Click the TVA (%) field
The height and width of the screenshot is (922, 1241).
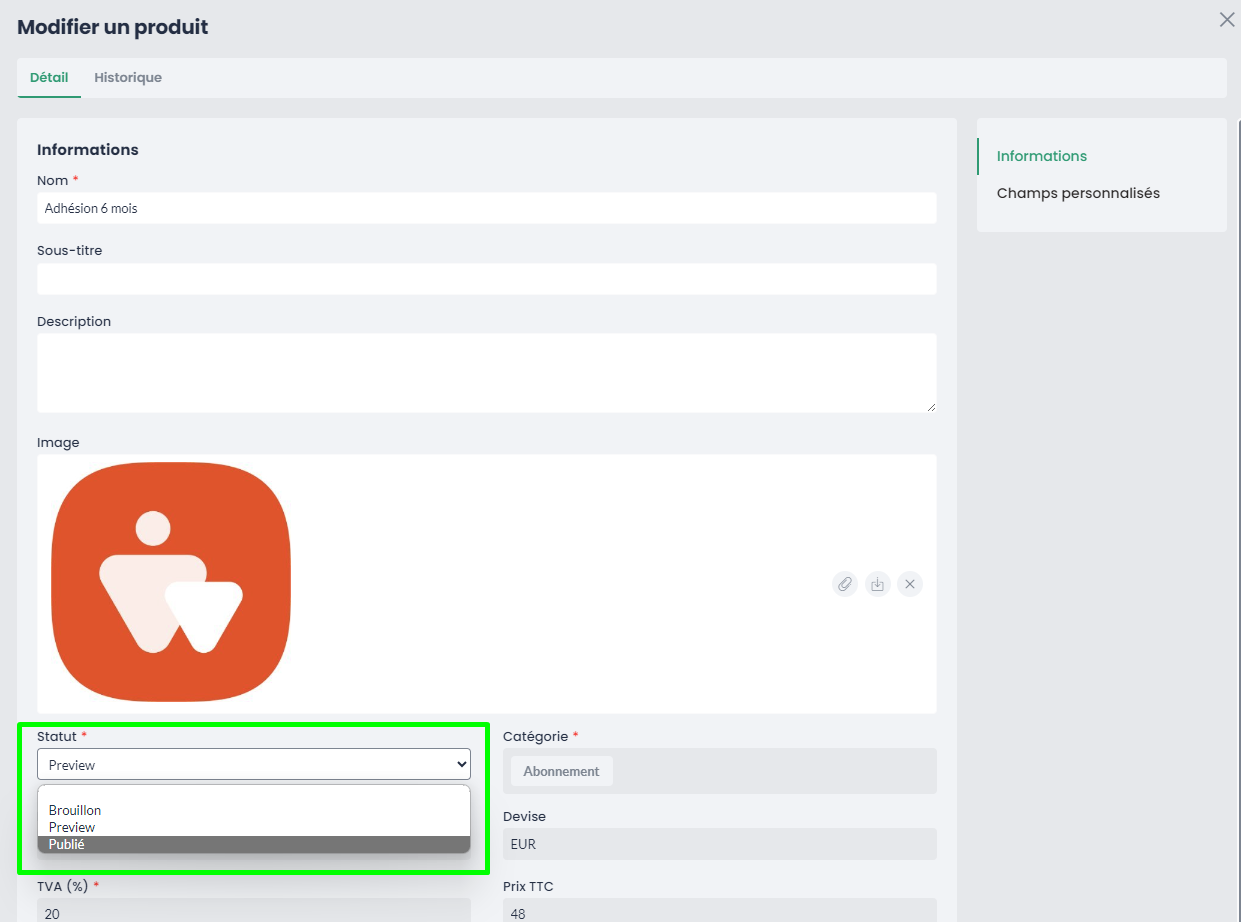254,911
